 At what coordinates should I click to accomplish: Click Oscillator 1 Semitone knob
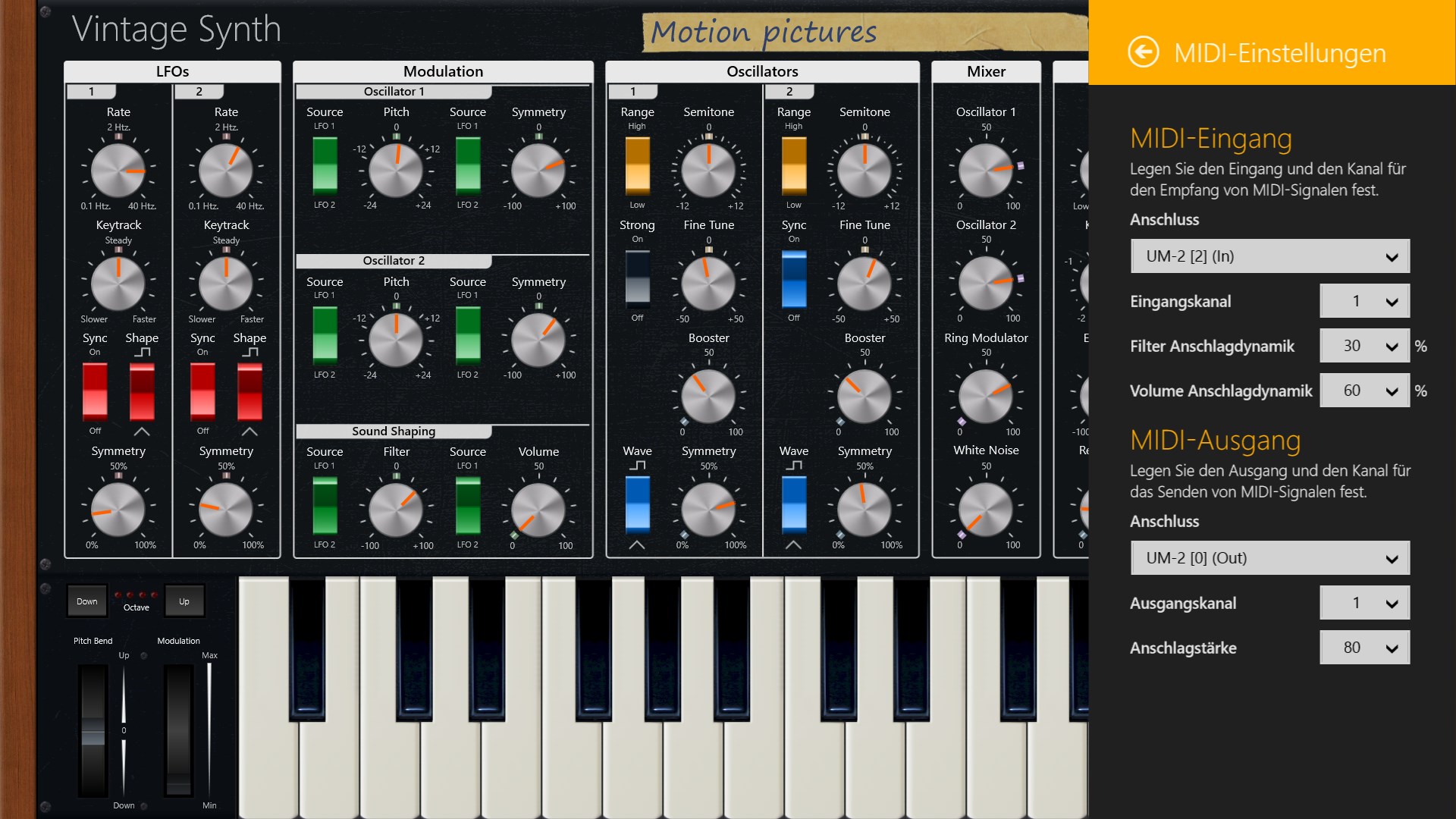(708, 171)
